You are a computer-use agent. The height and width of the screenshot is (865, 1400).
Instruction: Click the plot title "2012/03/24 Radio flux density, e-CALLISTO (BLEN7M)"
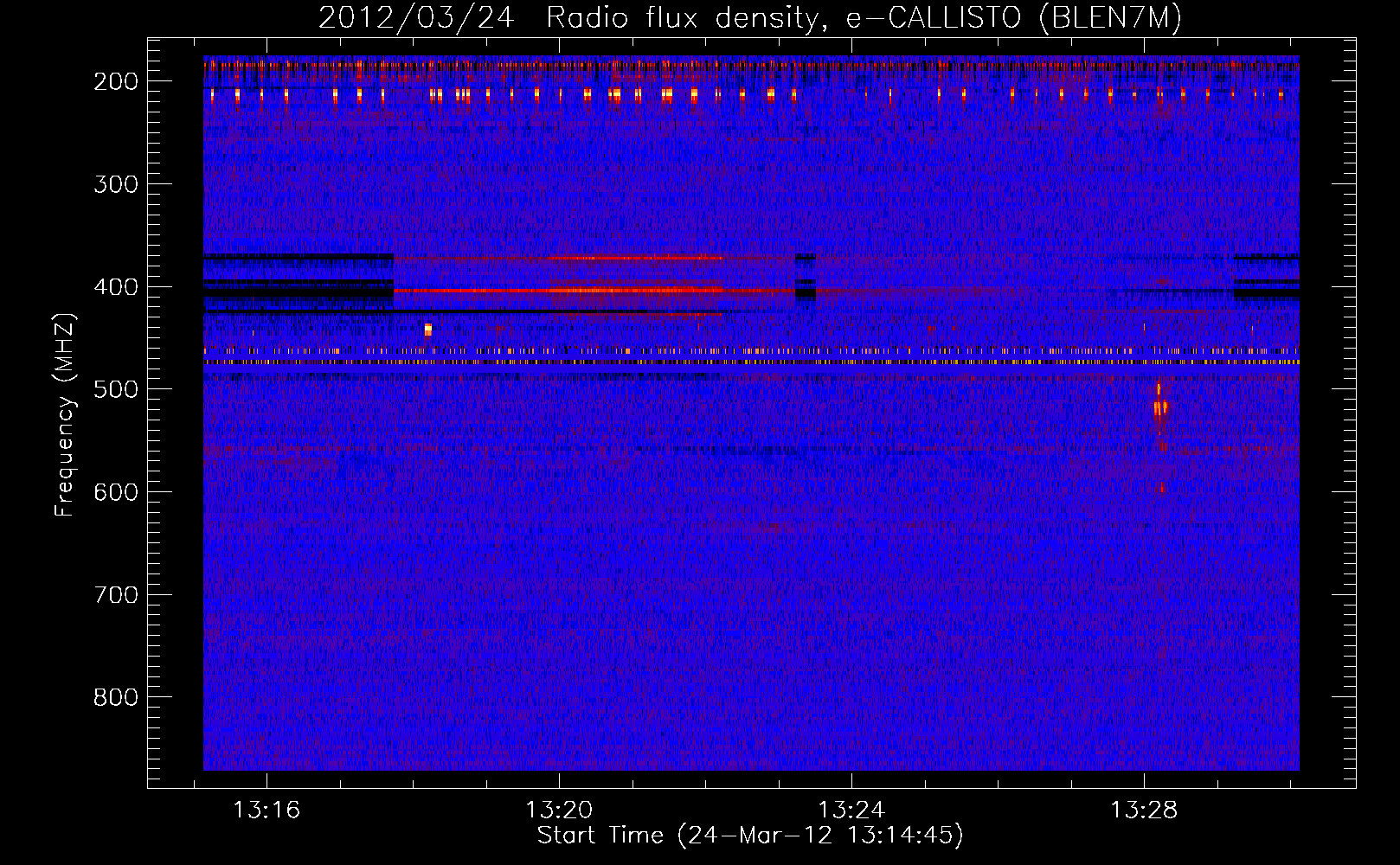[749, 17]
